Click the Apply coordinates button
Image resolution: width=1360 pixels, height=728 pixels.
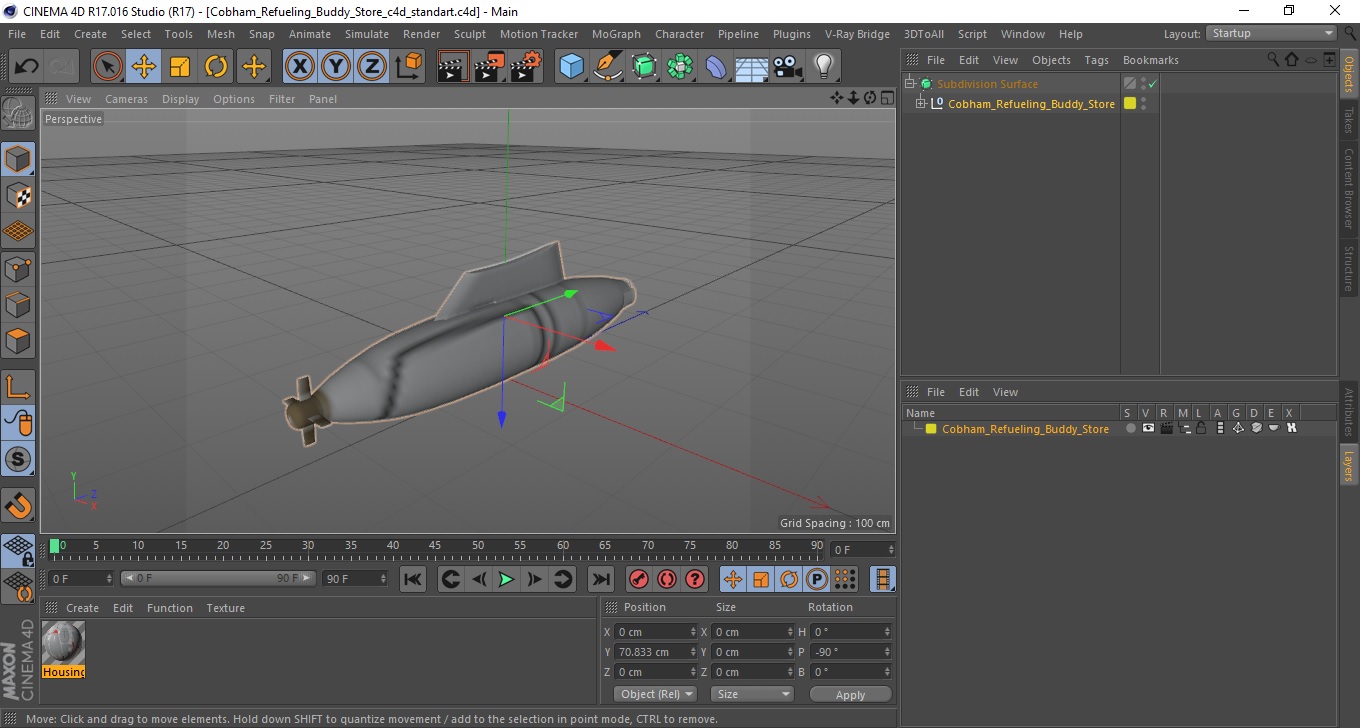click(850, 694)
